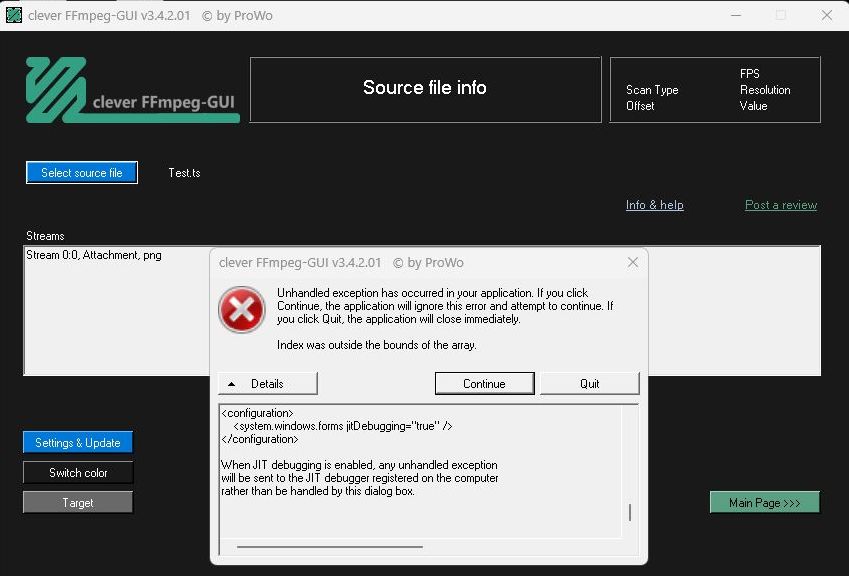Screen dimensions: 849x576
Task: Click the vertical scrollbar in details box
Action: (630, 512)
